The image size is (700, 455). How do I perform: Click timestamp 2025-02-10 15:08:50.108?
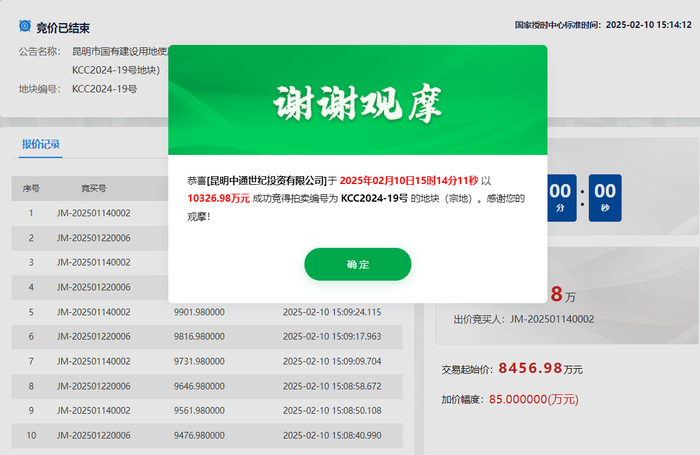click(332, 411)
